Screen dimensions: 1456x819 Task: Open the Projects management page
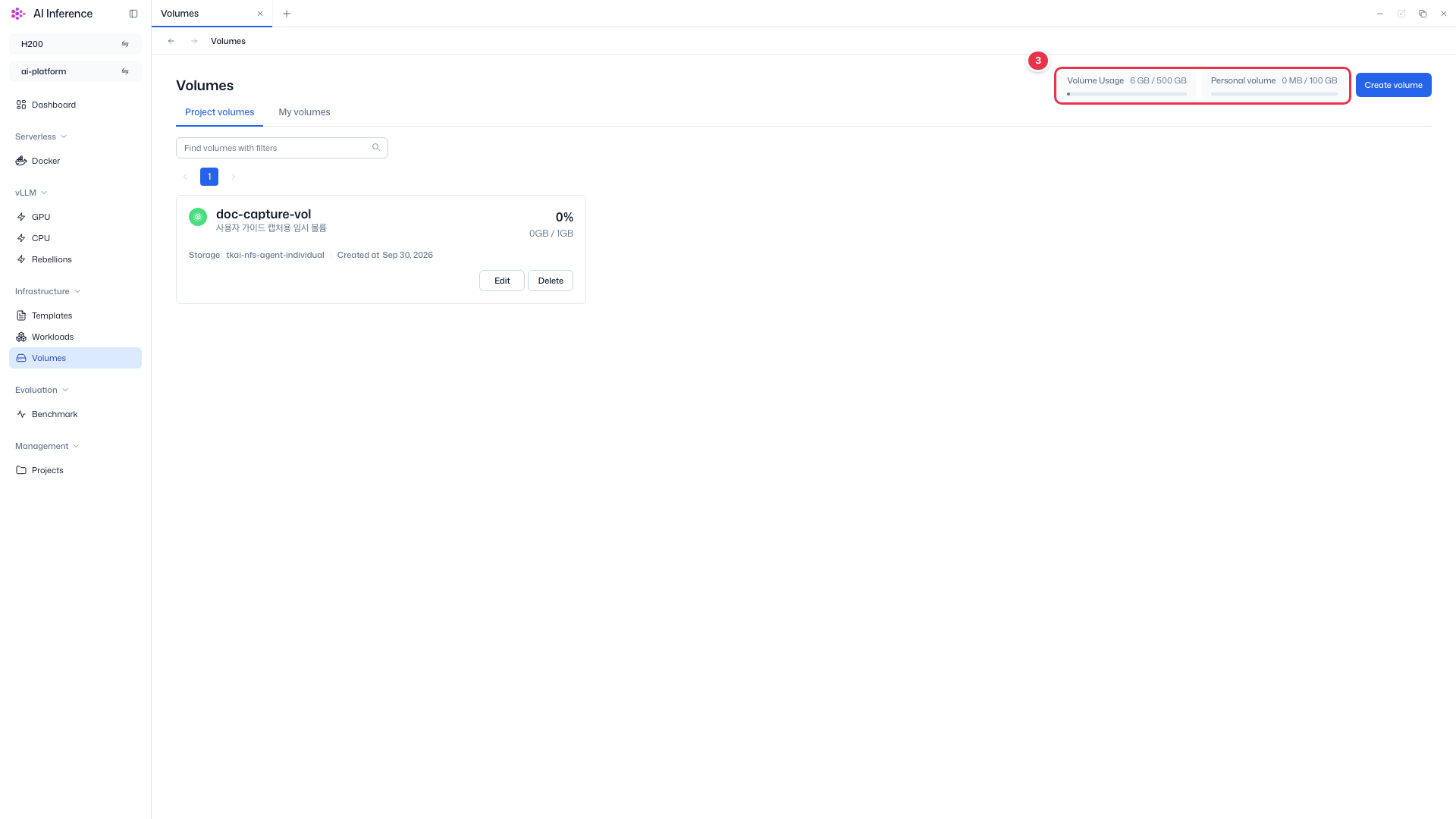(x=75, y=470)
